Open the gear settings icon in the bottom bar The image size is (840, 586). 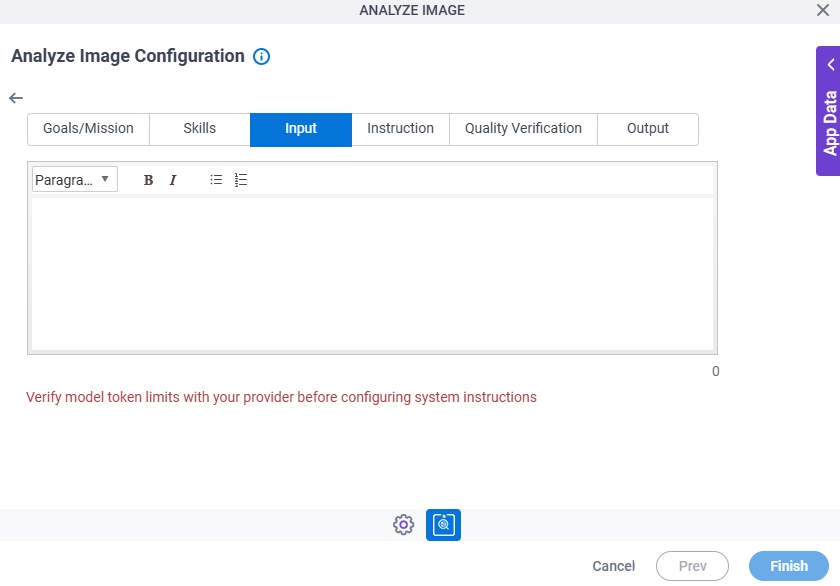pyautogui.click(x=403, y=525)
